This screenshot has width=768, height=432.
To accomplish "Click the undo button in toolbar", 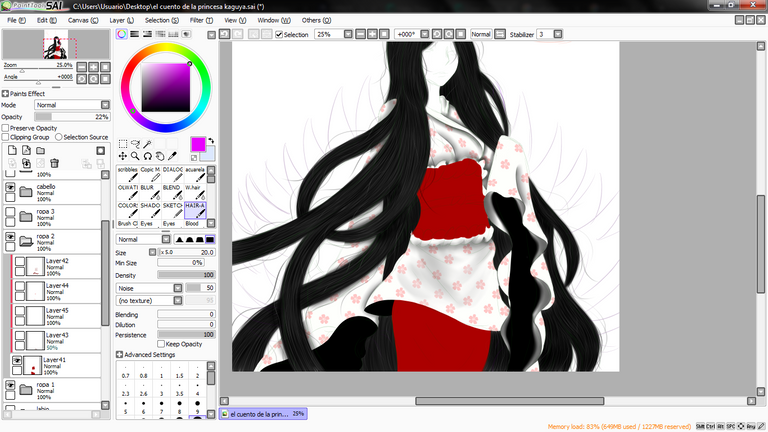I will point(224,34).
